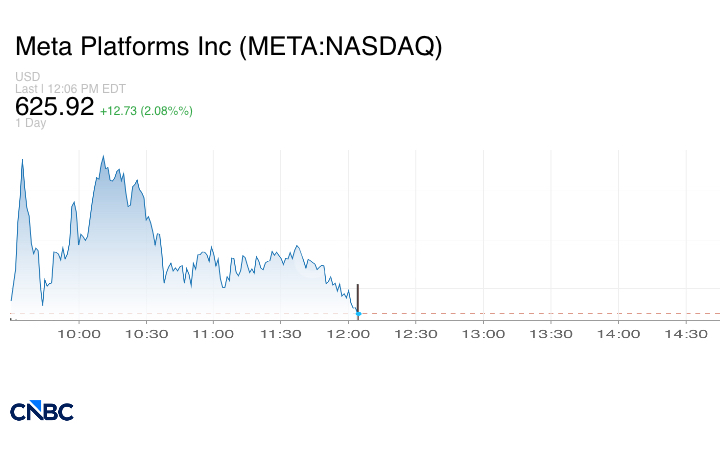This screenshot has width=720, height=450.
Task: Click the green +12.73 price change text
Action: (146, 110)
